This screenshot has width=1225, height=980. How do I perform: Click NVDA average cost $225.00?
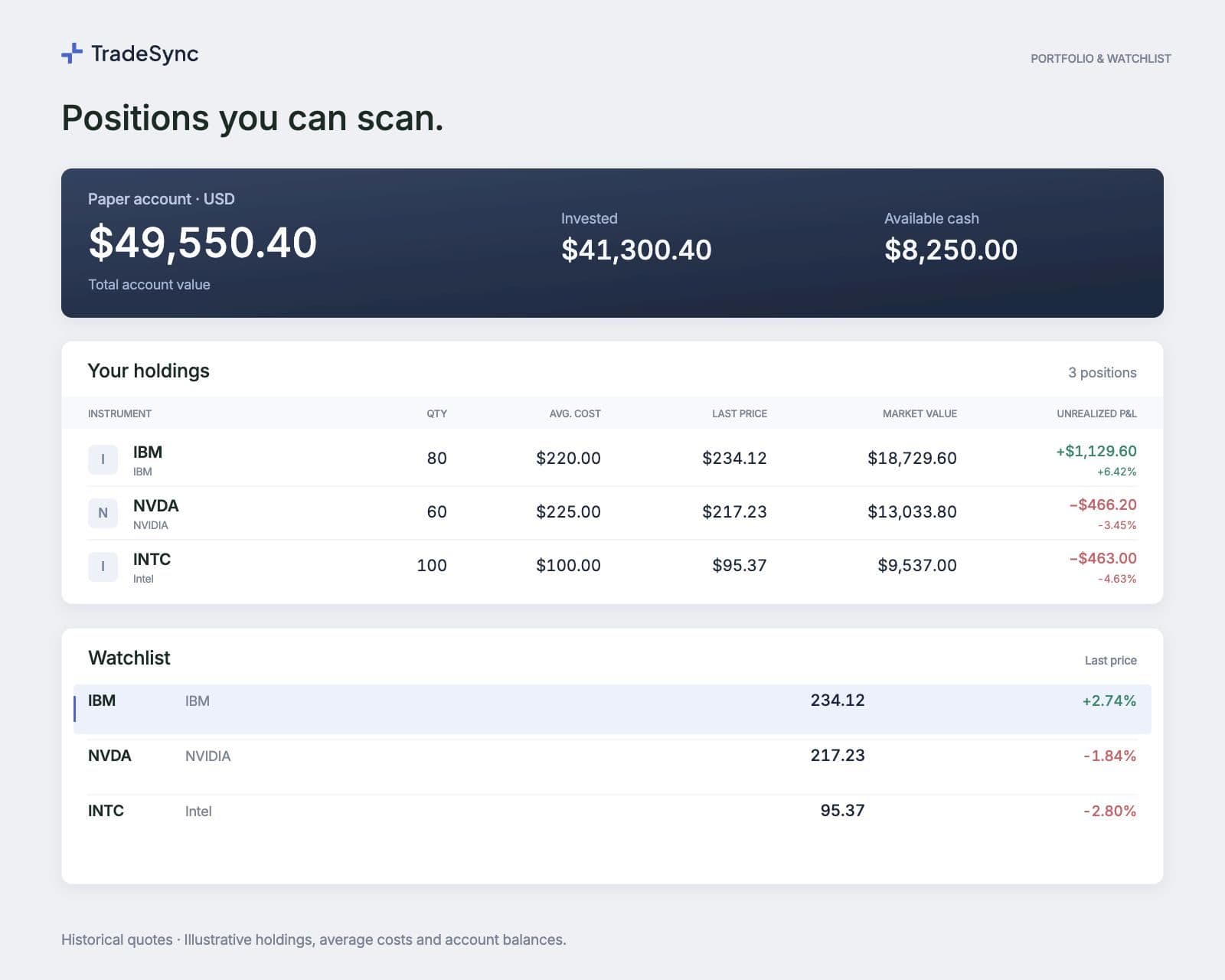coord(568,511)
